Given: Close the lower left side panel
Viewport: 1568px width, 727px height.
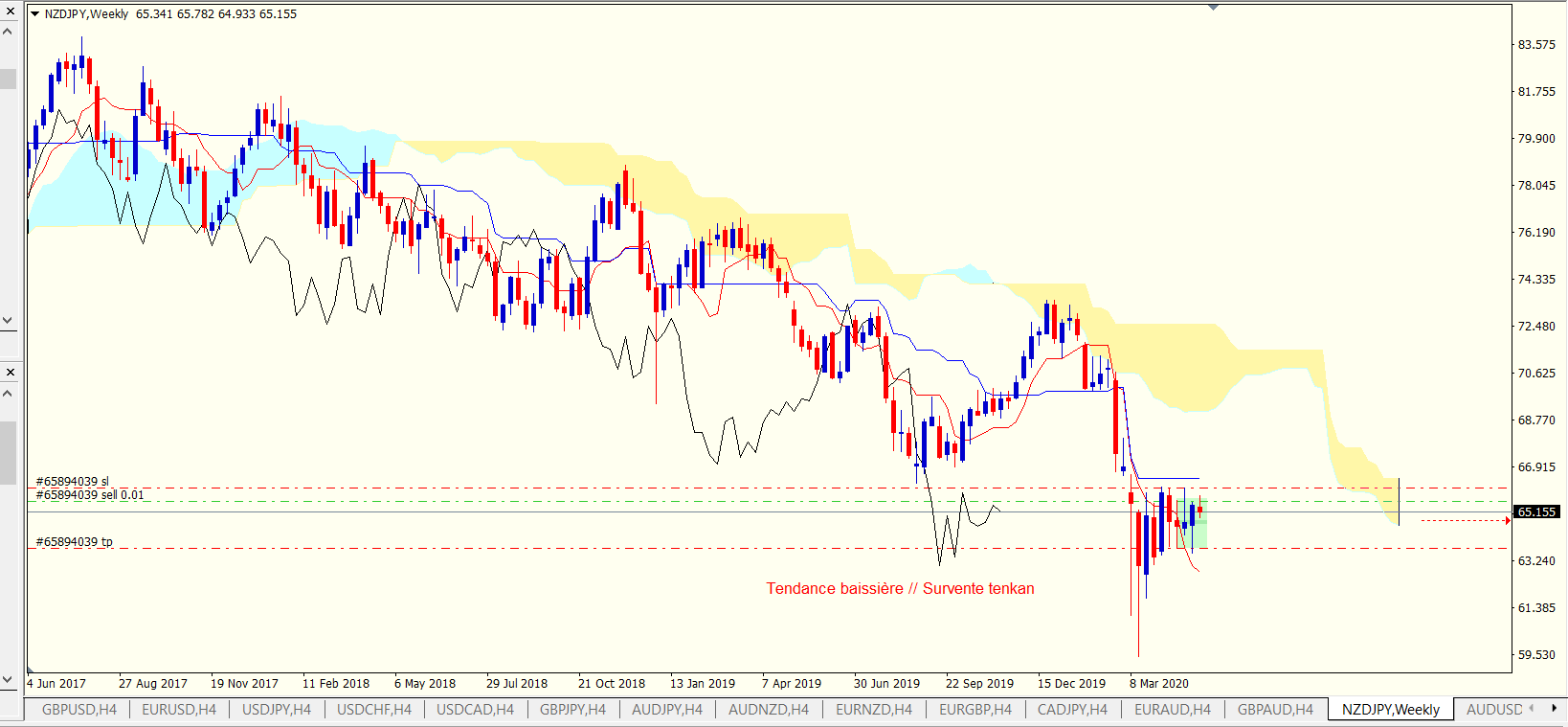Looking at the screenshot, I should [10, 372].
